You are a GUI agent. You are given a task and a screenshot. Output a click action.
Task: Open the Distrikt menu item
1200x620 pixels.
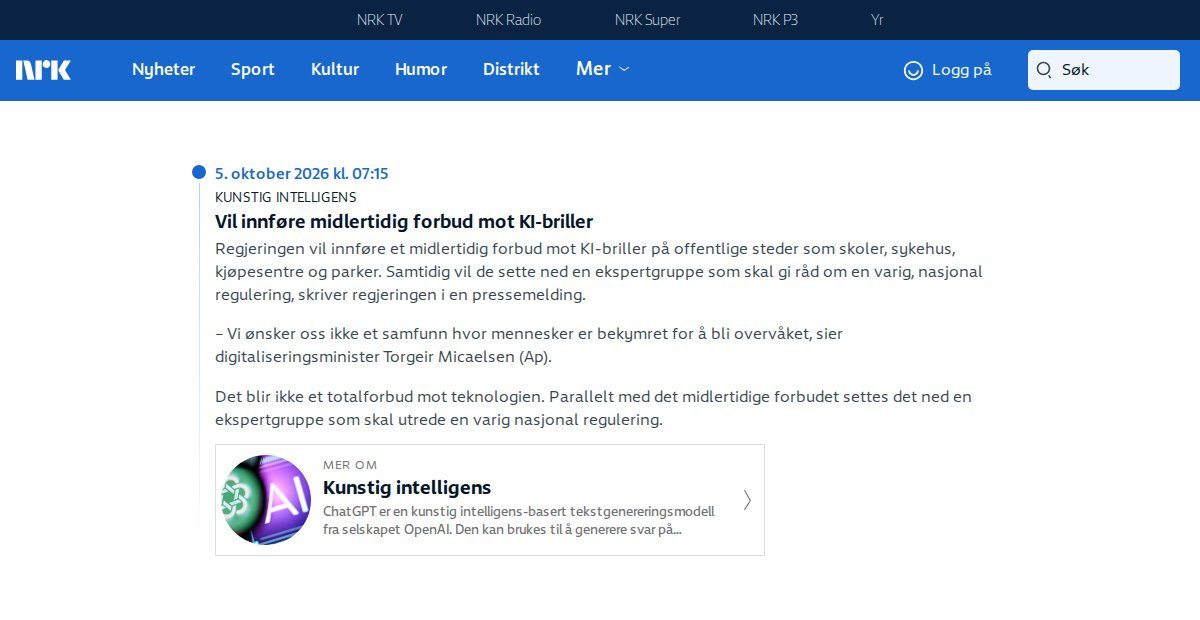pyautogui.click(x=511, y=69)
